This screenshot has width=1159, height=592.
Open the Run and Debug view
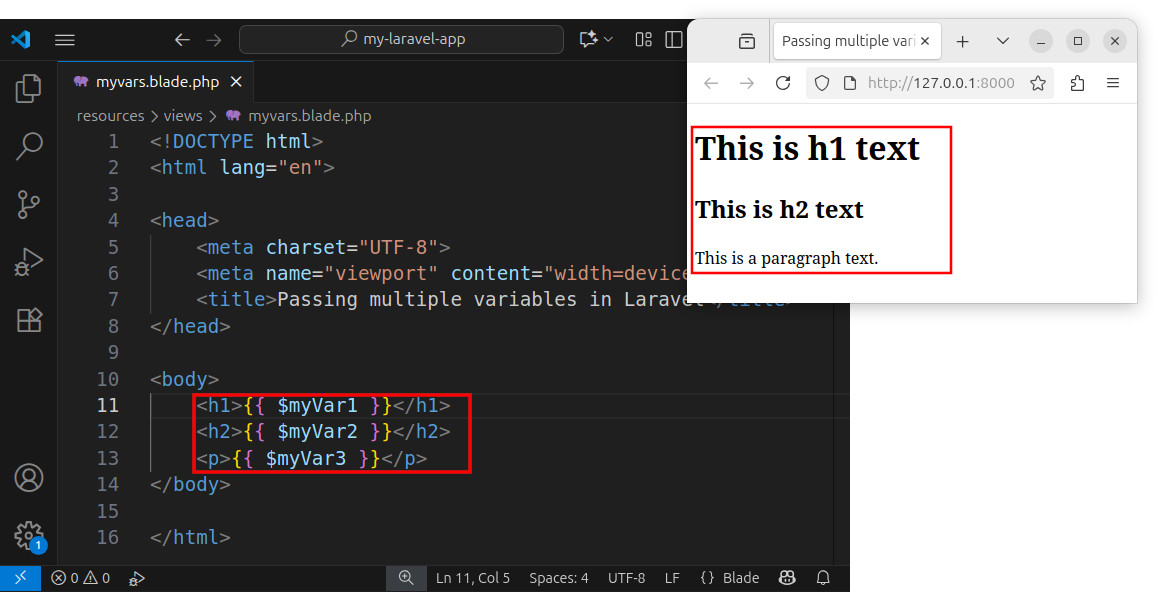tap(29, 262)
